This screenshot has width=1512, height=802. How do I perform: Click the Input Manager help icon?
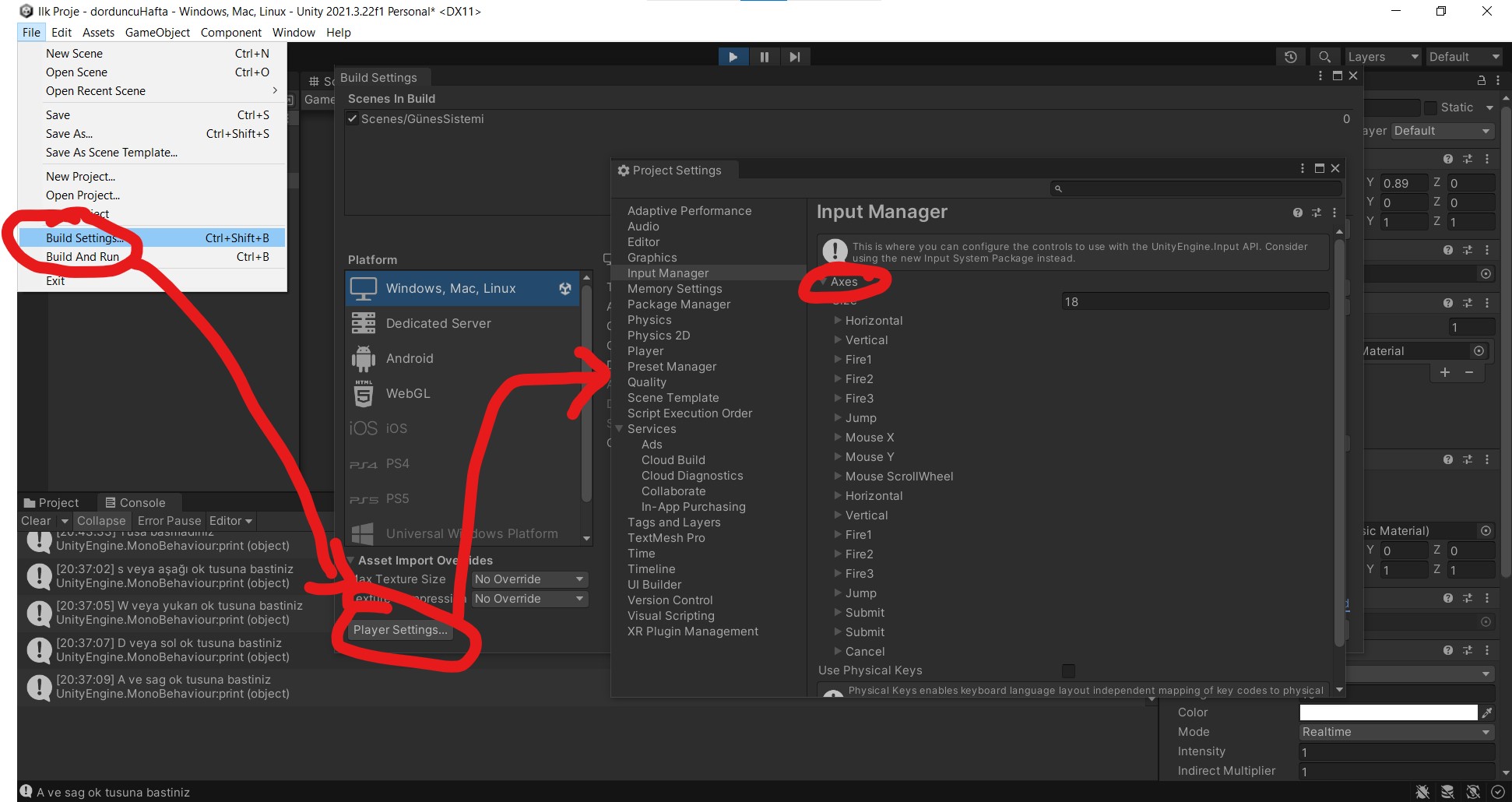tap(1297, 213)
